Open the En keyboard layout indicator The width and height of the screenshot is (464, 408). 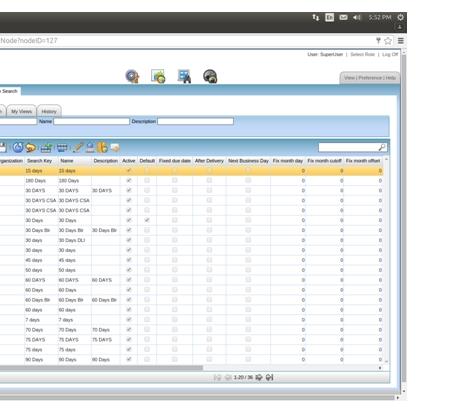coord(329,17)
